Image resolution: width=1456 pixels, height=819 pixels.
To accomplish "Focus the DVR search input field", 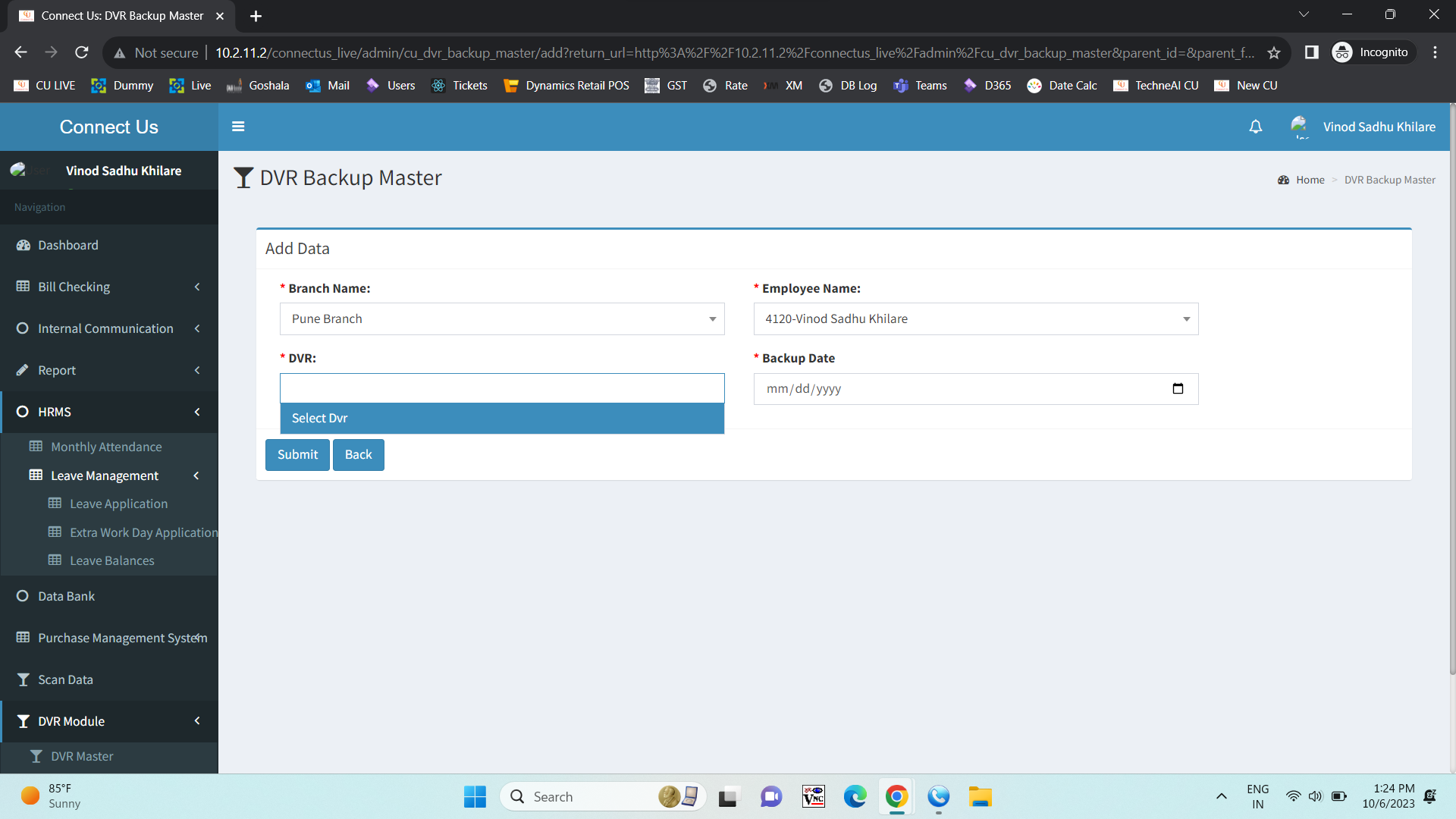I will tap(502, 388).
